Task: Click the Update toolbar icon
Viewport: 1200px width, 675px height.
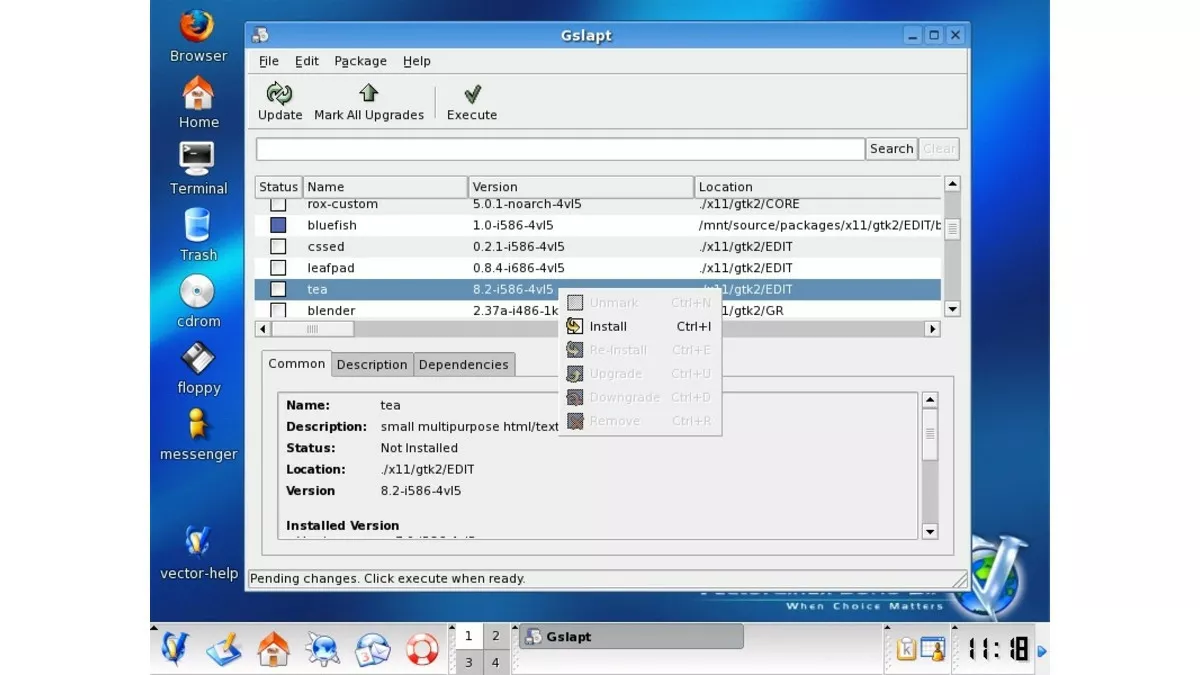Action: pyautogui.click(x=279, y=94)
